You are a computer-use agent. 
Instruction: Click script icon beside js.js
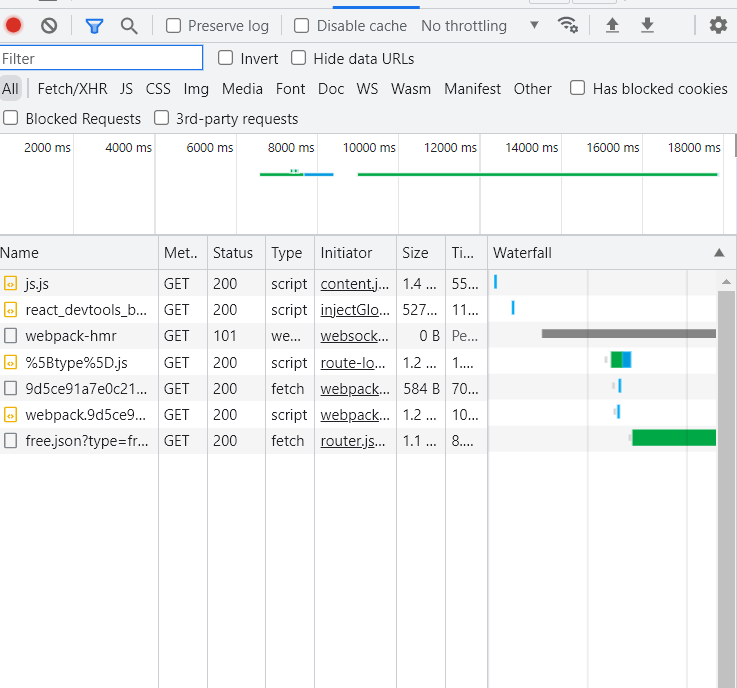(10, 284)
